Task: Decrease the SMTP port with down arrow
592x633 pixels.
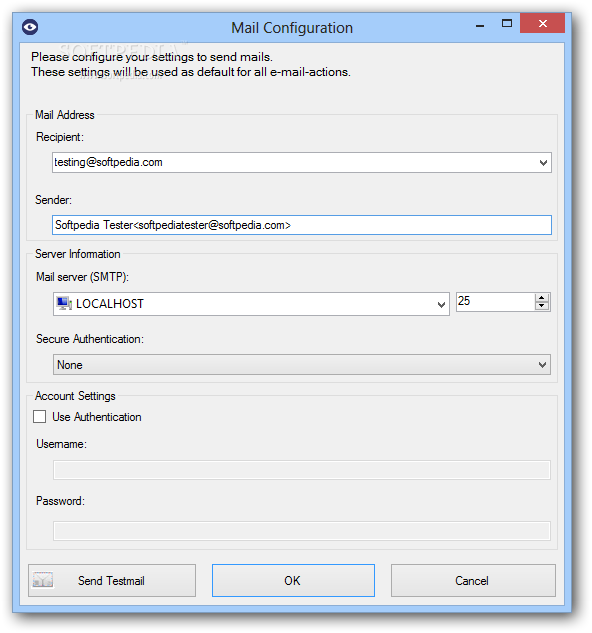Action: (542, 306)
